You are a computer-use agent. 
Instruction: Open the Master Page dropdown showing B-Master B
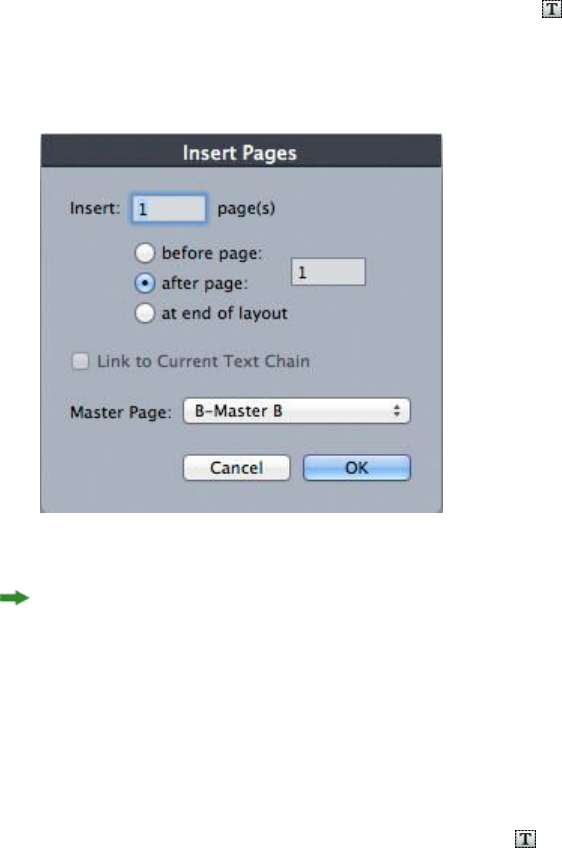(x=296, y=411)
